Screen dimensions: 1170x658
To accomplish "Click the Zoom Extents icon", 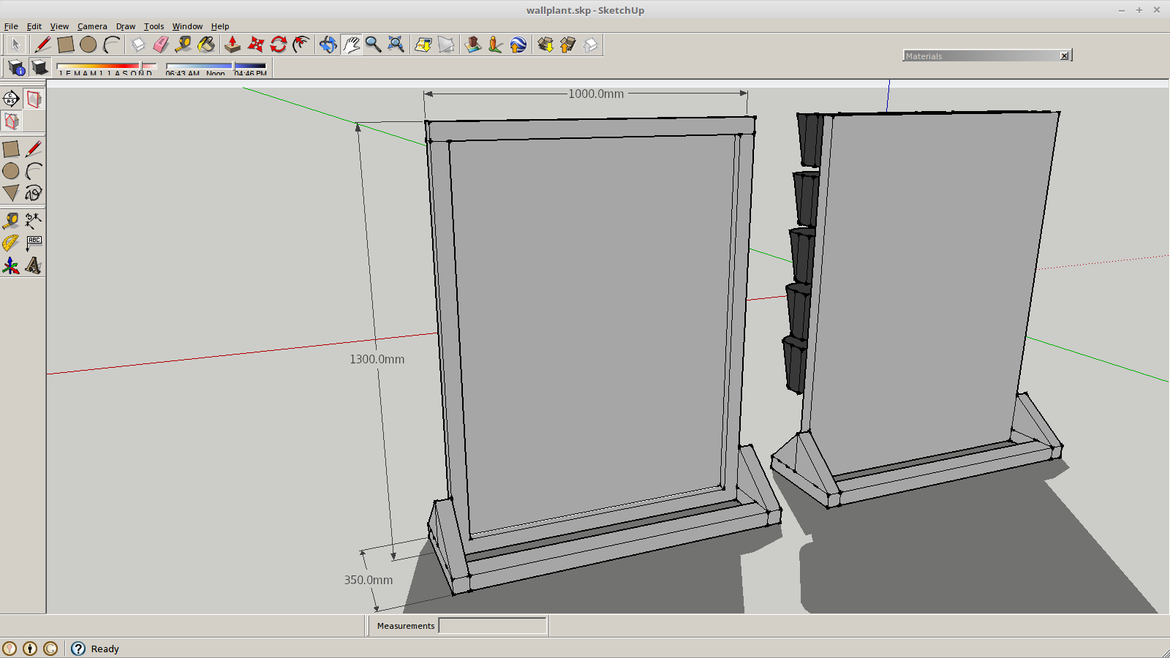I will pos(396,44).
